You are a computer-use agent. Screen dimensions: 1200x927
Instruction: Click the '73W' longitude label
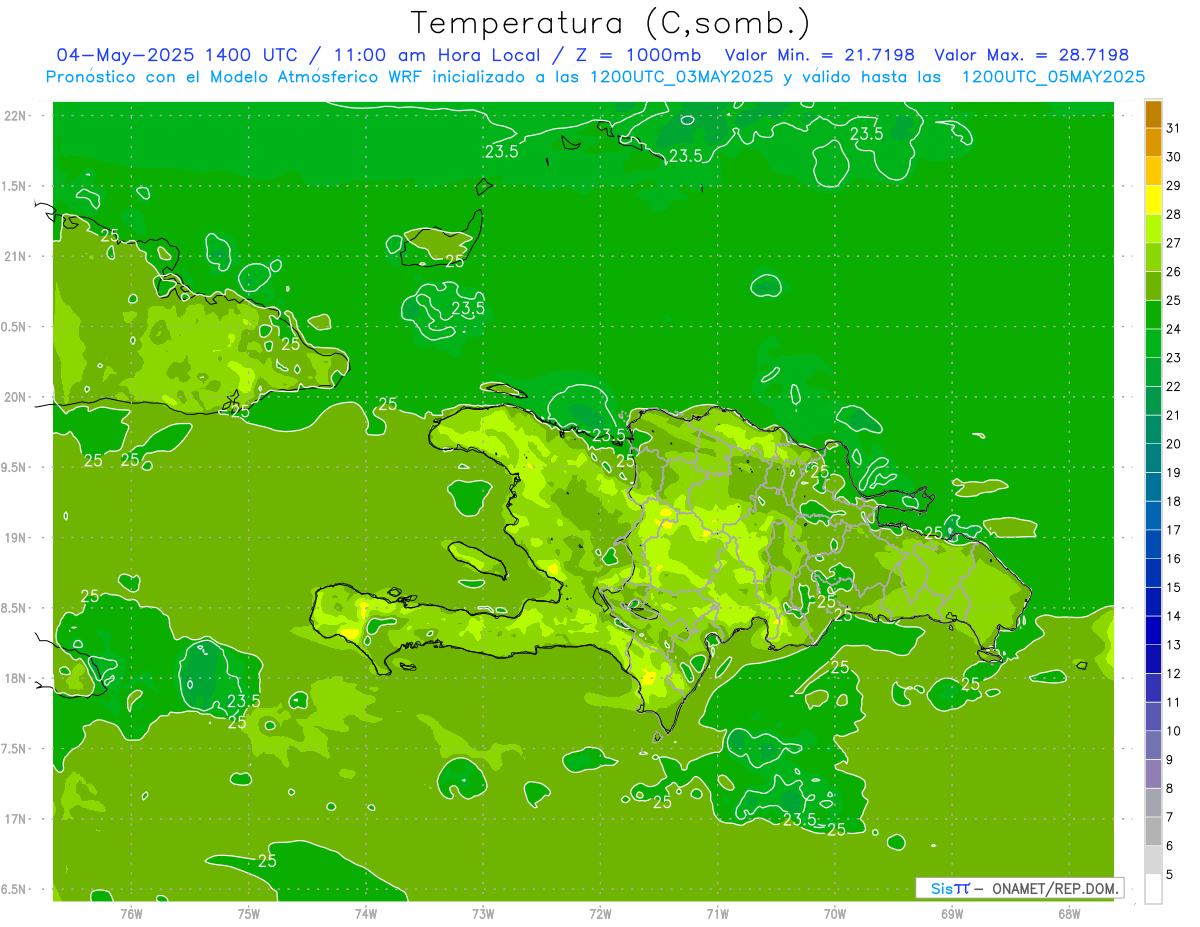[483, 913]
